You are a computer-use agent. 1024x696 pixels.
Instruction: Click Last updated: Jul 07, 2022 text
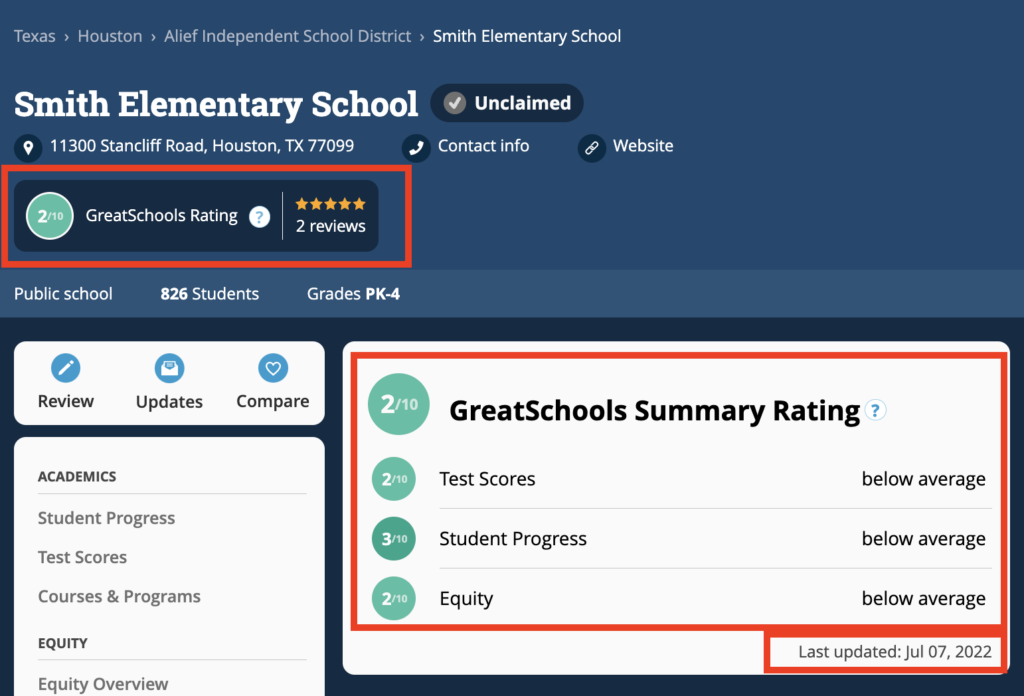(x=895, y=652)
